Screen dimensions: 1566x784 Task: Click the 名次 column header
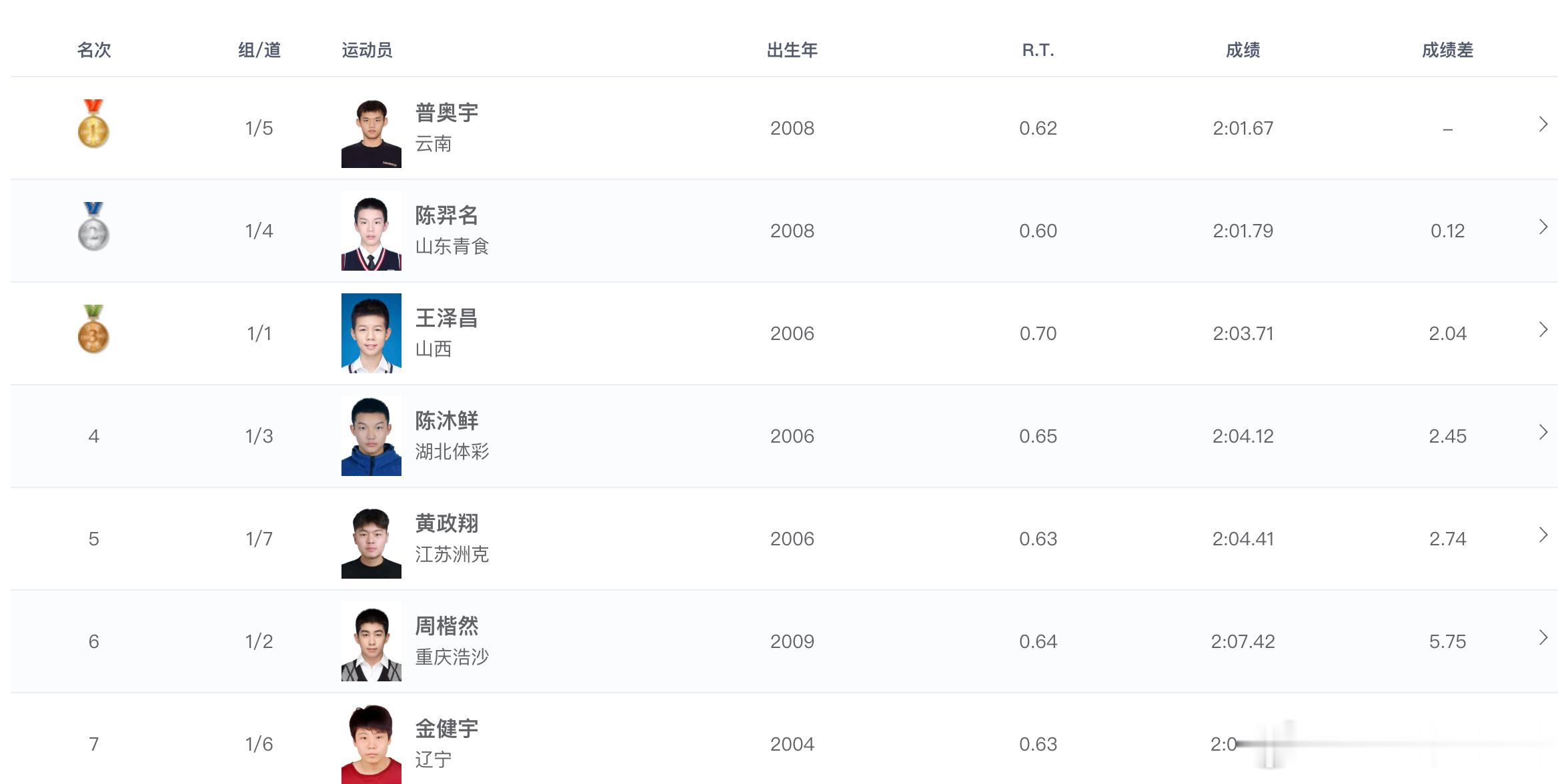(94, 50)
